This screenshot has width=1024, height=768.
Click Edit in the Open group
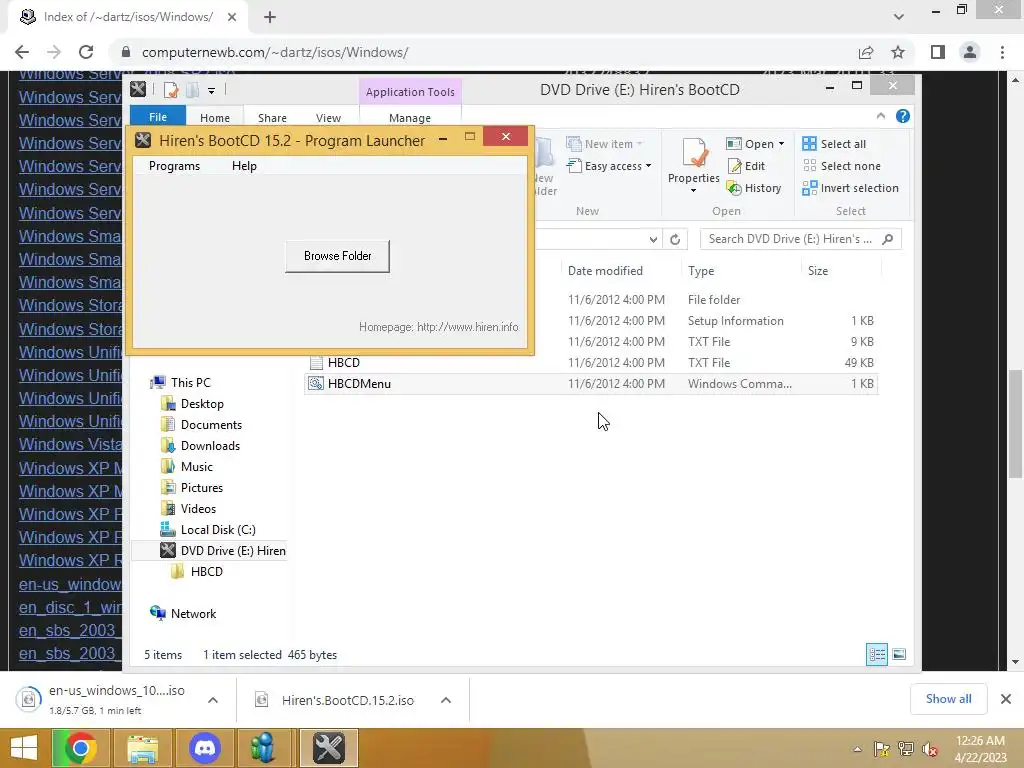(746, 166)
